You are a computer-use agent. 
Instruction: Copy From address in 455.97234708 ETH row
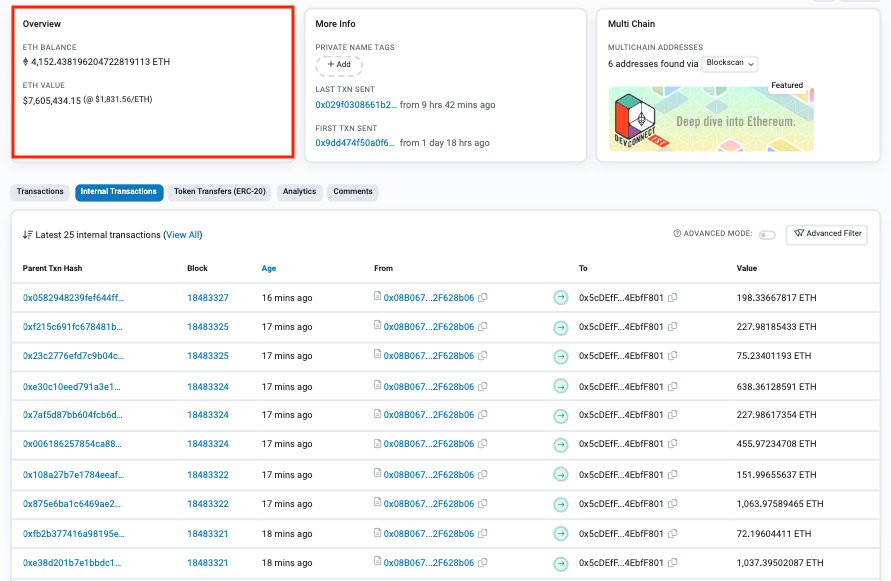point(482,443)
